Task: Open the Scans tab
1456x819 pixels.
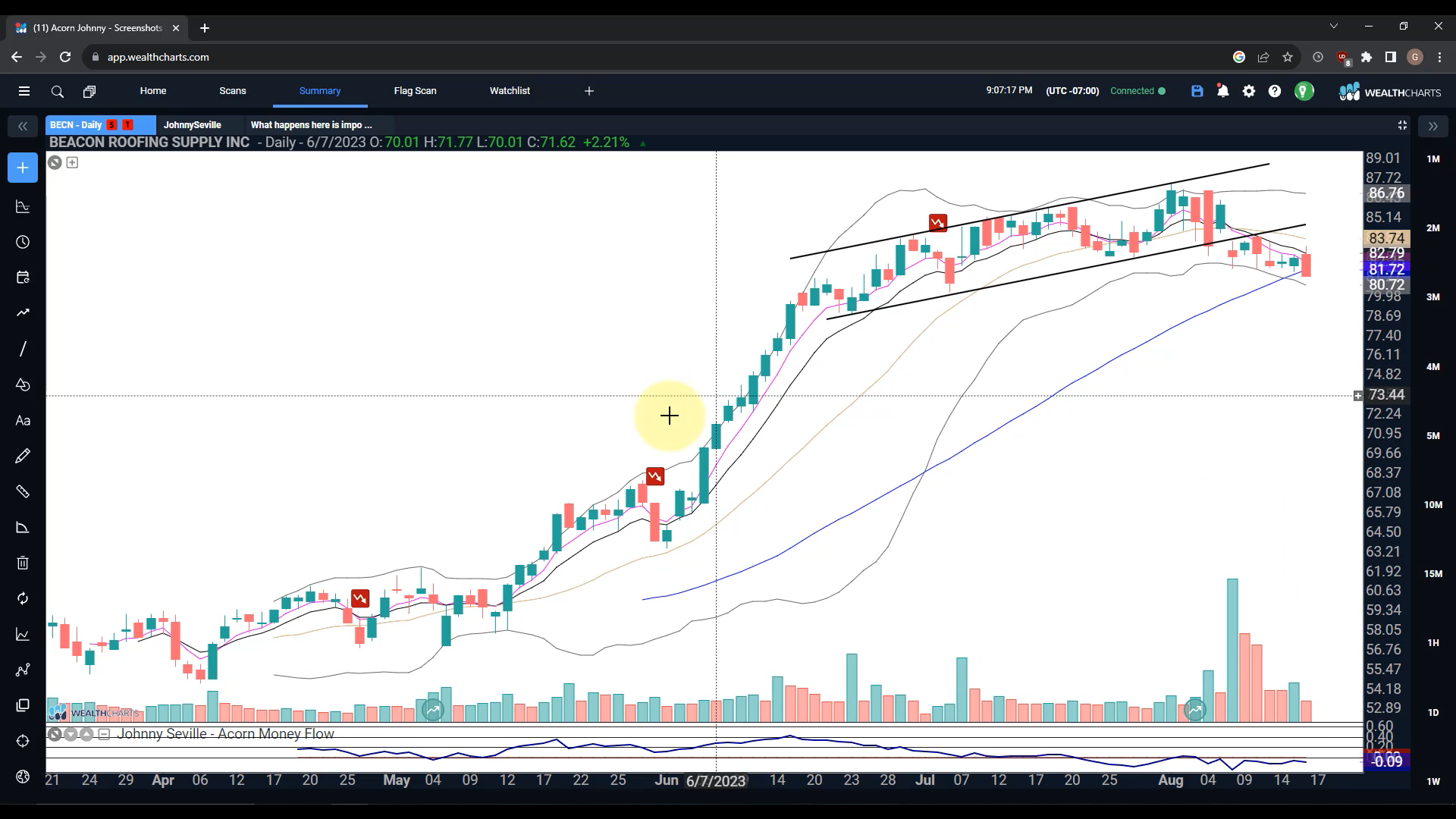Action: click(x=233, y=91)
